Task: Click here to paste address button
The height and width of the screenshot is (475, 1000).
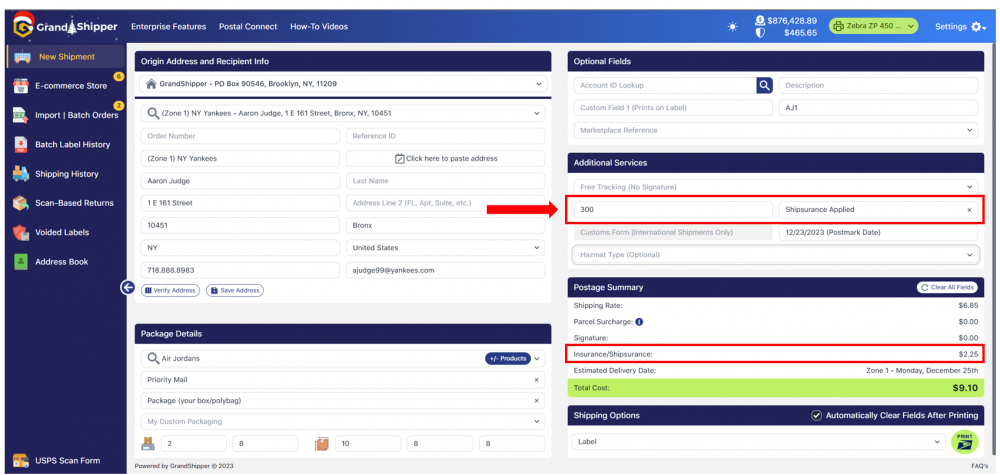Action: (x=445, y=159)
